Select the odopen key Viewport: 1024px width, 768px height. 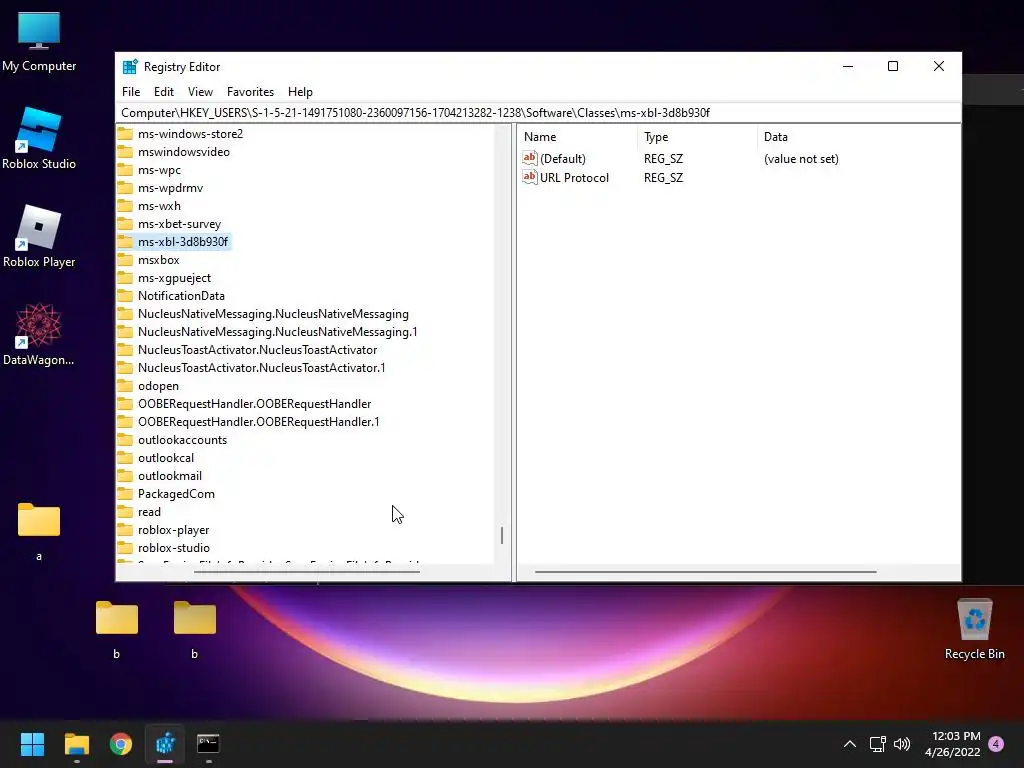tap(158, 386)
